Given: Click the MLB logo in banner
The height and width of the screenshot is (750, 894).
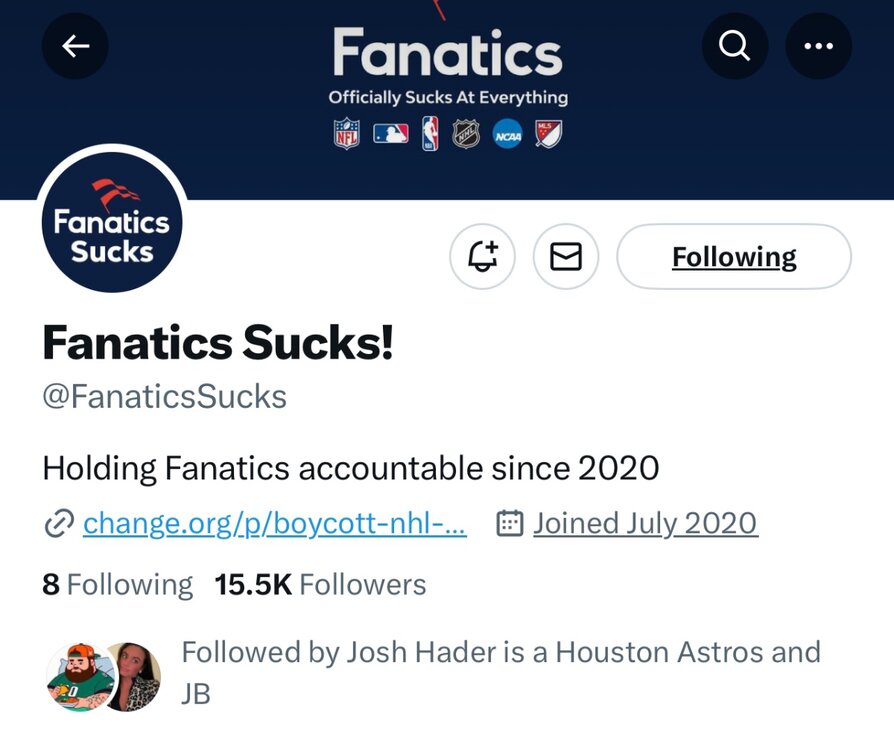Looking at the screenshot, I should click(x=390, y=134).
